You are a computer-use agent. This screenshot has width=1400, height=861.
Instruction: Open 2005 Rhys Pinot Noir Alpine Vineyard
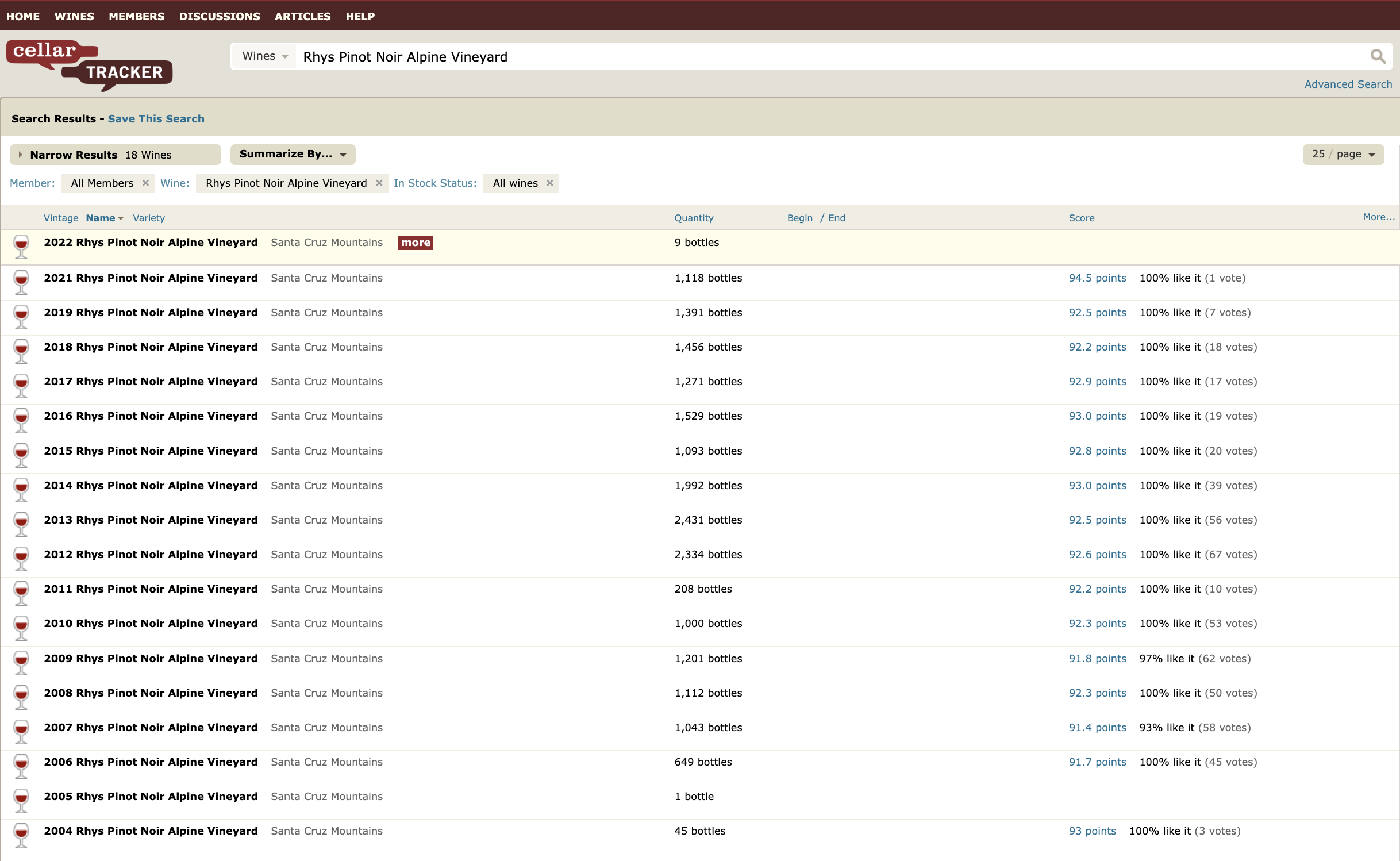pyautogui.click(x=151, y=797)
